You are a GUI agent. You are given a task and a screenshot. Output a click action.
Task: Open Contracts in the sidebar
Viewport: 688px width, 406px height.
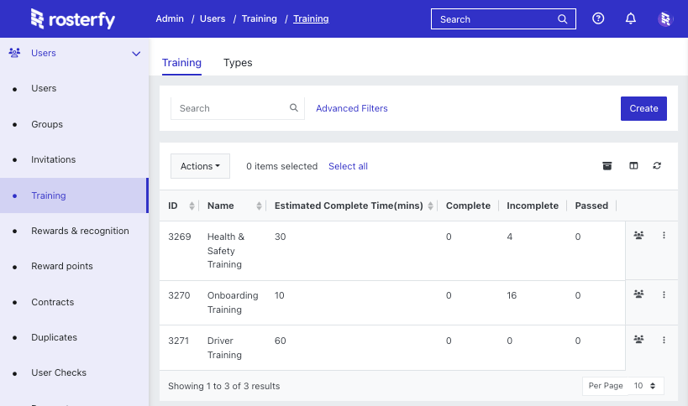(x=53, y=302)
